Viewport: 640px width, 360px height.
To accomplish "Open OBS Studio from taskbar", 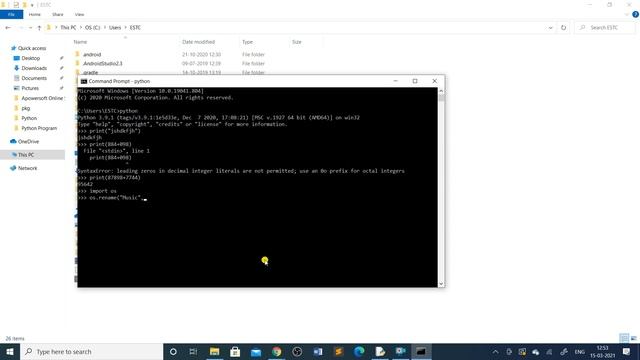I will point(297,351).
